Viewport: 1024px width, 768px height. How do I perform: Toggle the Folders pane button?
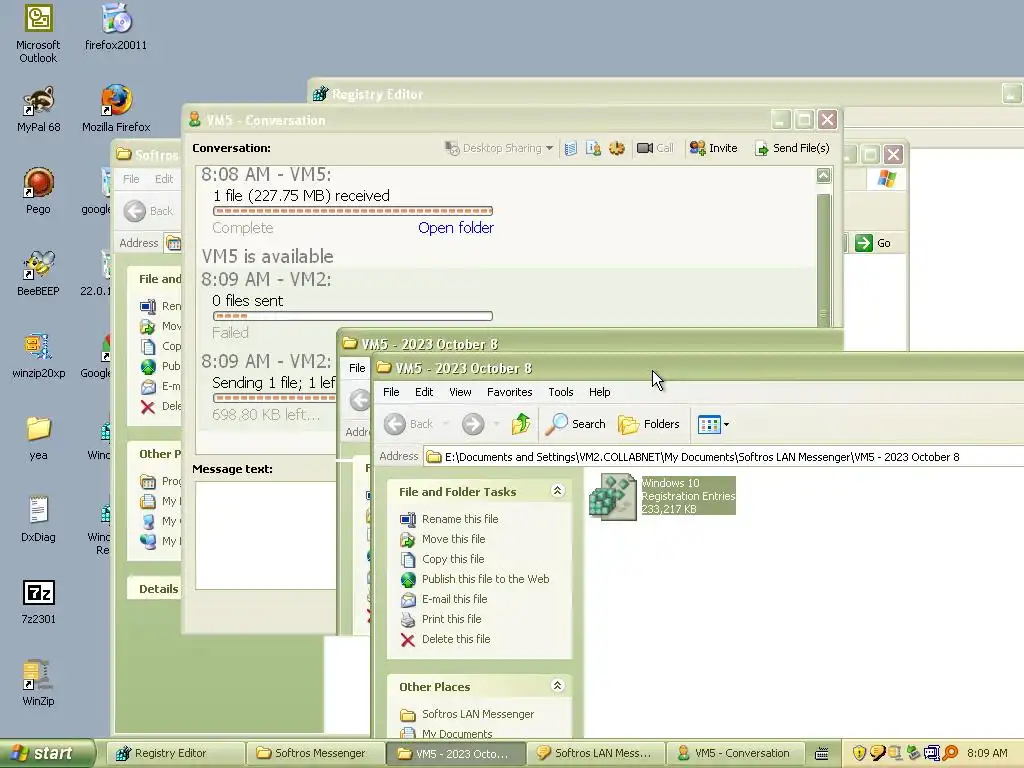[x=649, y=424]
